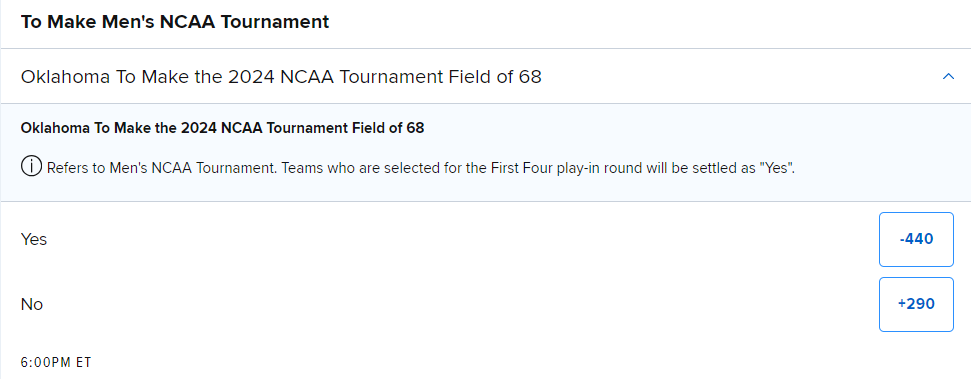Select the +290 odds for No
This screenshot has height=379, width=971.
click(916, 304)
